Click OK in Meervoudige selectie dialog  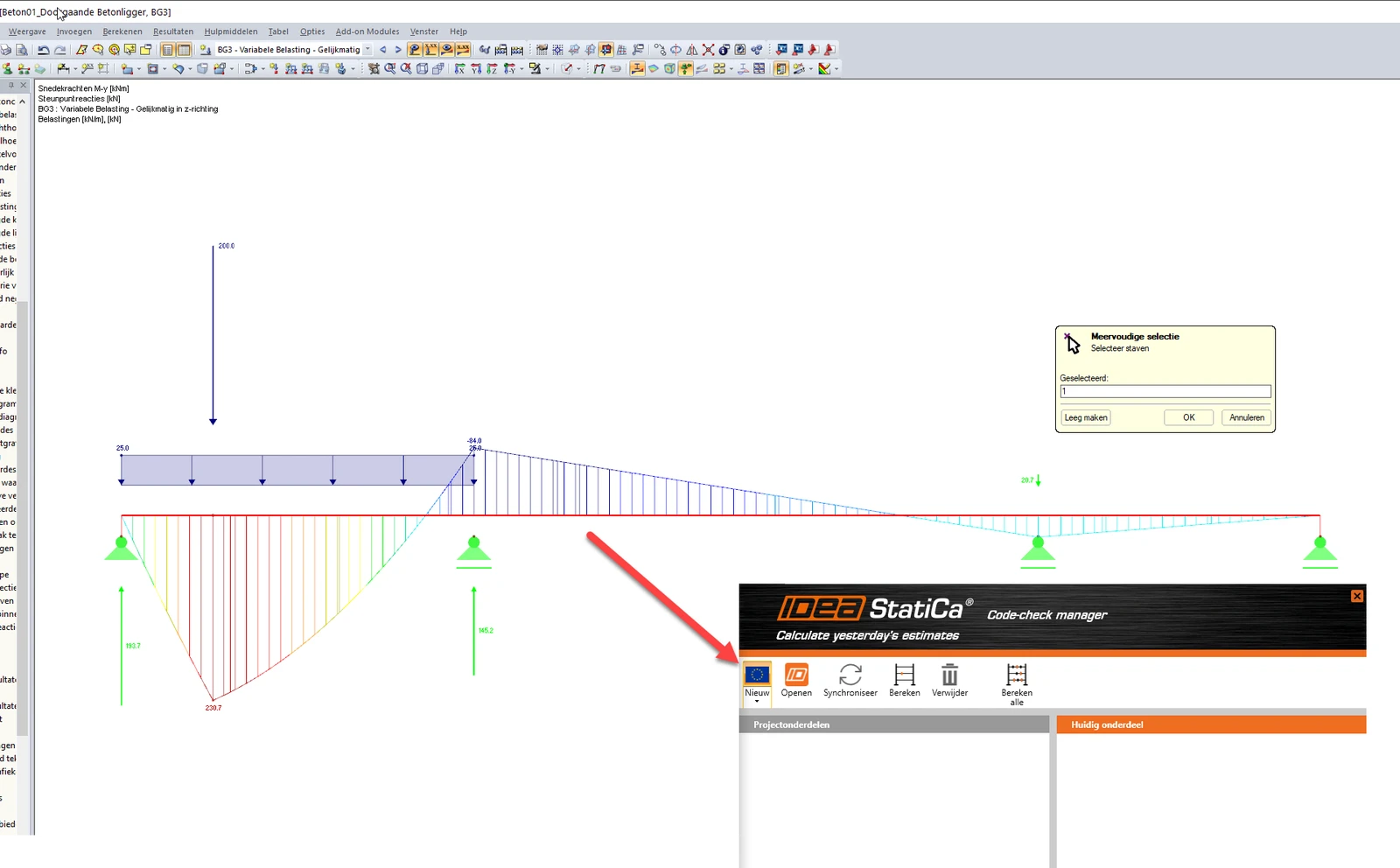(x=1188, y=417)
